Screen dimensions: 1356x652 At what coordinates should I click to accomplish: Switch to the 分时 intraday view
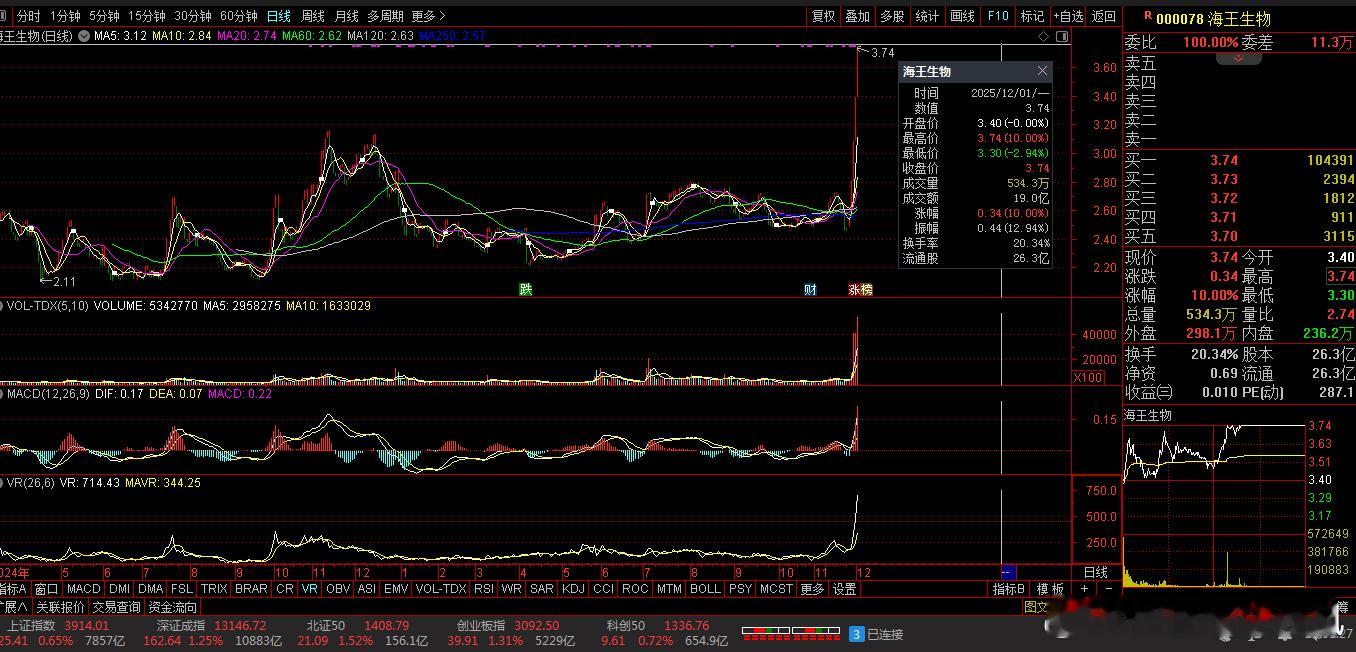pyautogui.click(x=29, y=16)
